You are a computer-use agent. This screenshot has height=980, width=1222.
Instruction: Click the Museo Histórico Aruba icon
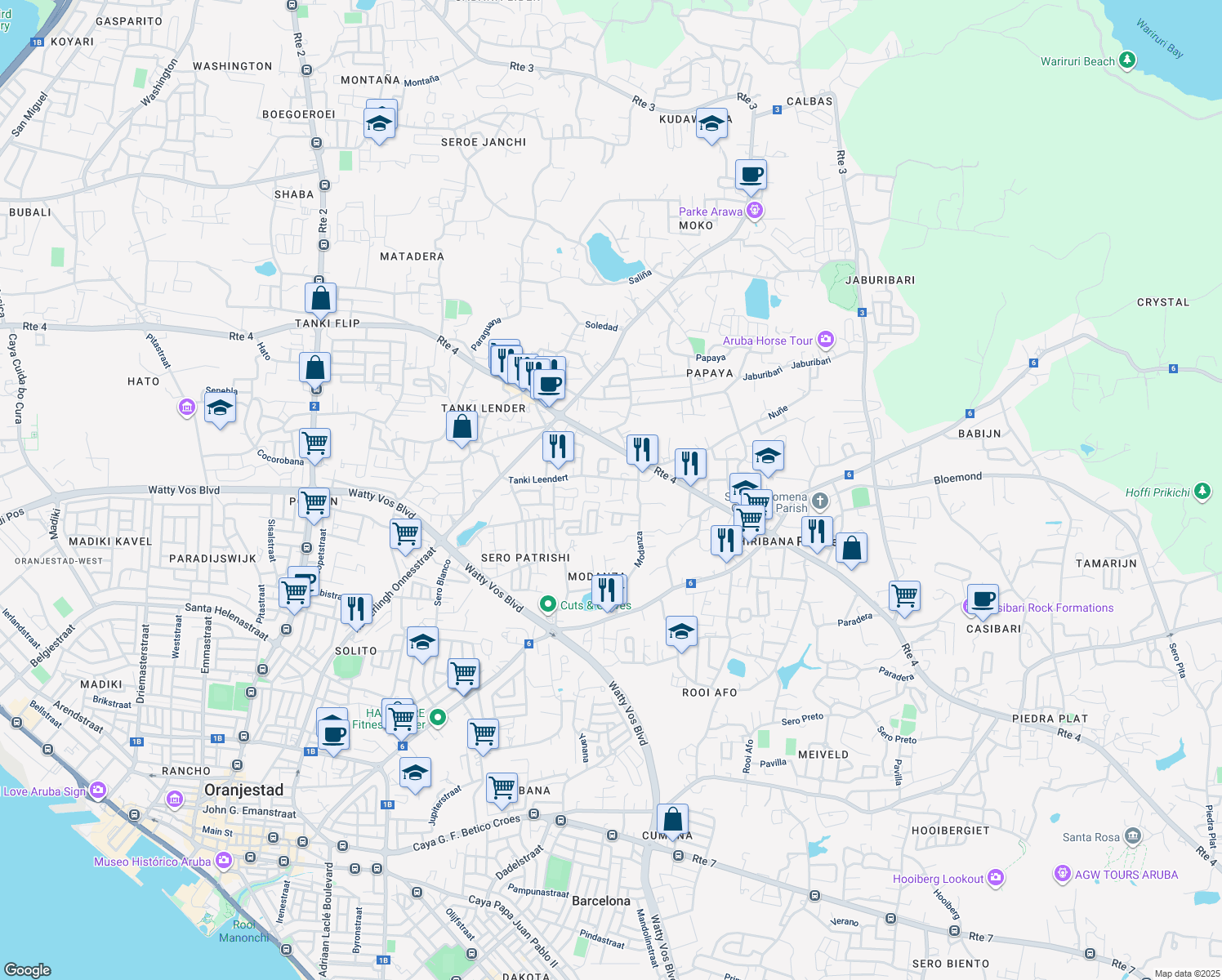tap(222, 860)
